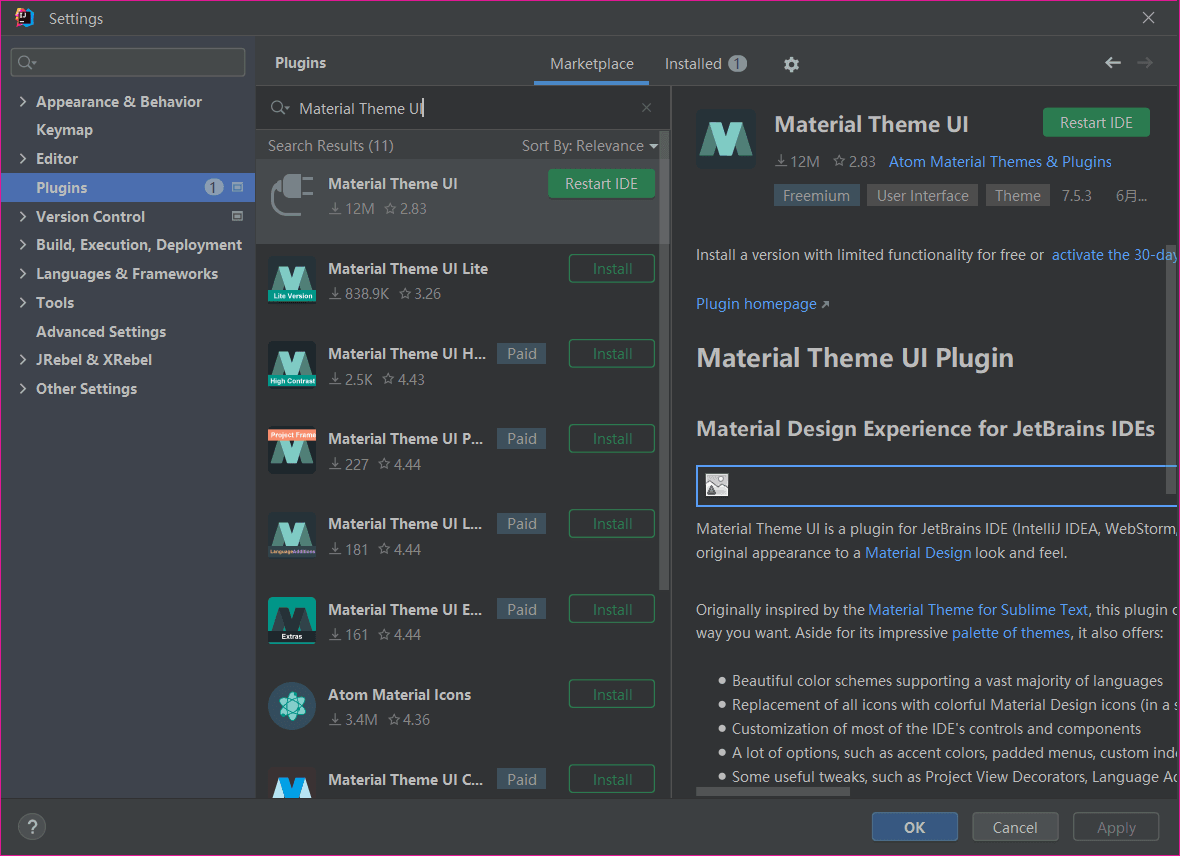Screen dimensions: 1180x856
Task: Select Plugins in the settings tree
Action: click(128, 187)
